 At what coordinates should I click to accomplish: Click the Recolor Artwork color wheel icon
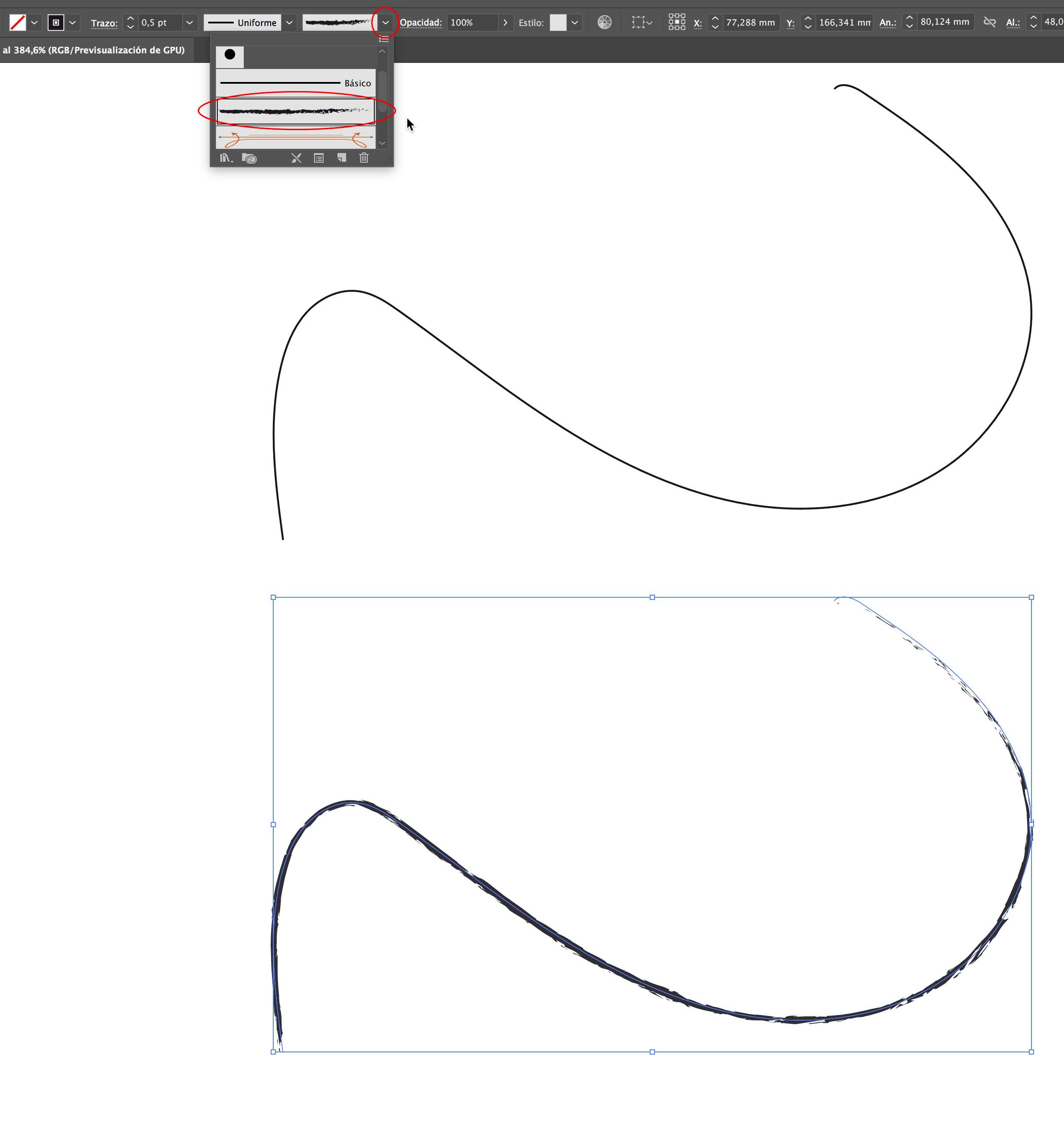[604, 23]
